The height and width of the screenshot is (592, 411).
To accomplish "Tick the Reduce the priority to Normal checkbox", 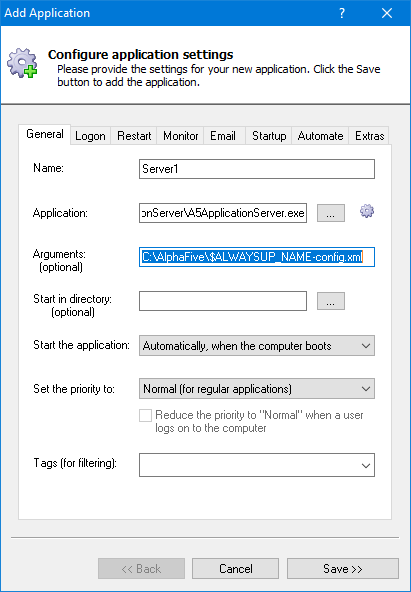I will coord(145,415).
